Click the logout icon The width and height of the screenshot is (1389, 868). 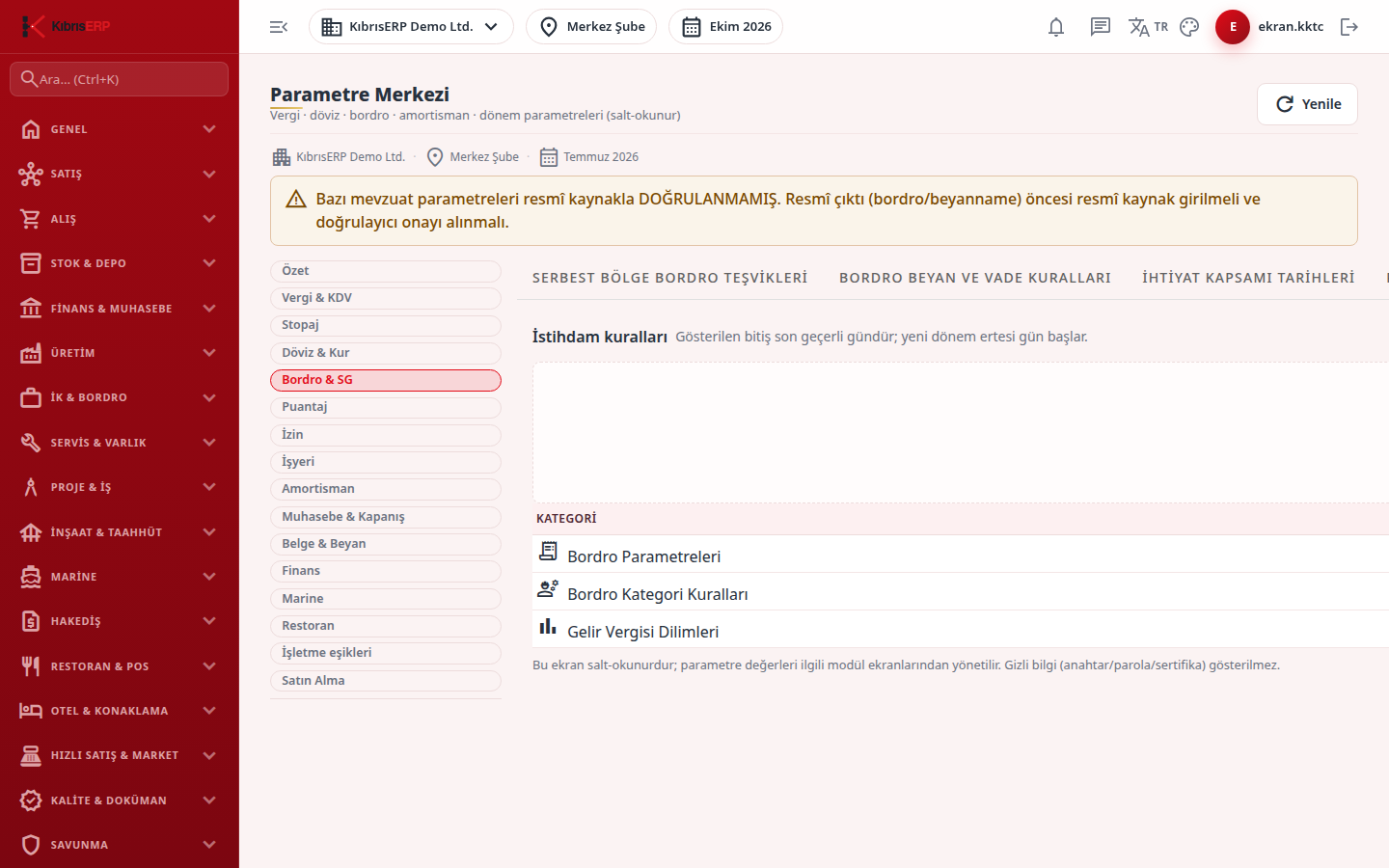pos(1349,27)
